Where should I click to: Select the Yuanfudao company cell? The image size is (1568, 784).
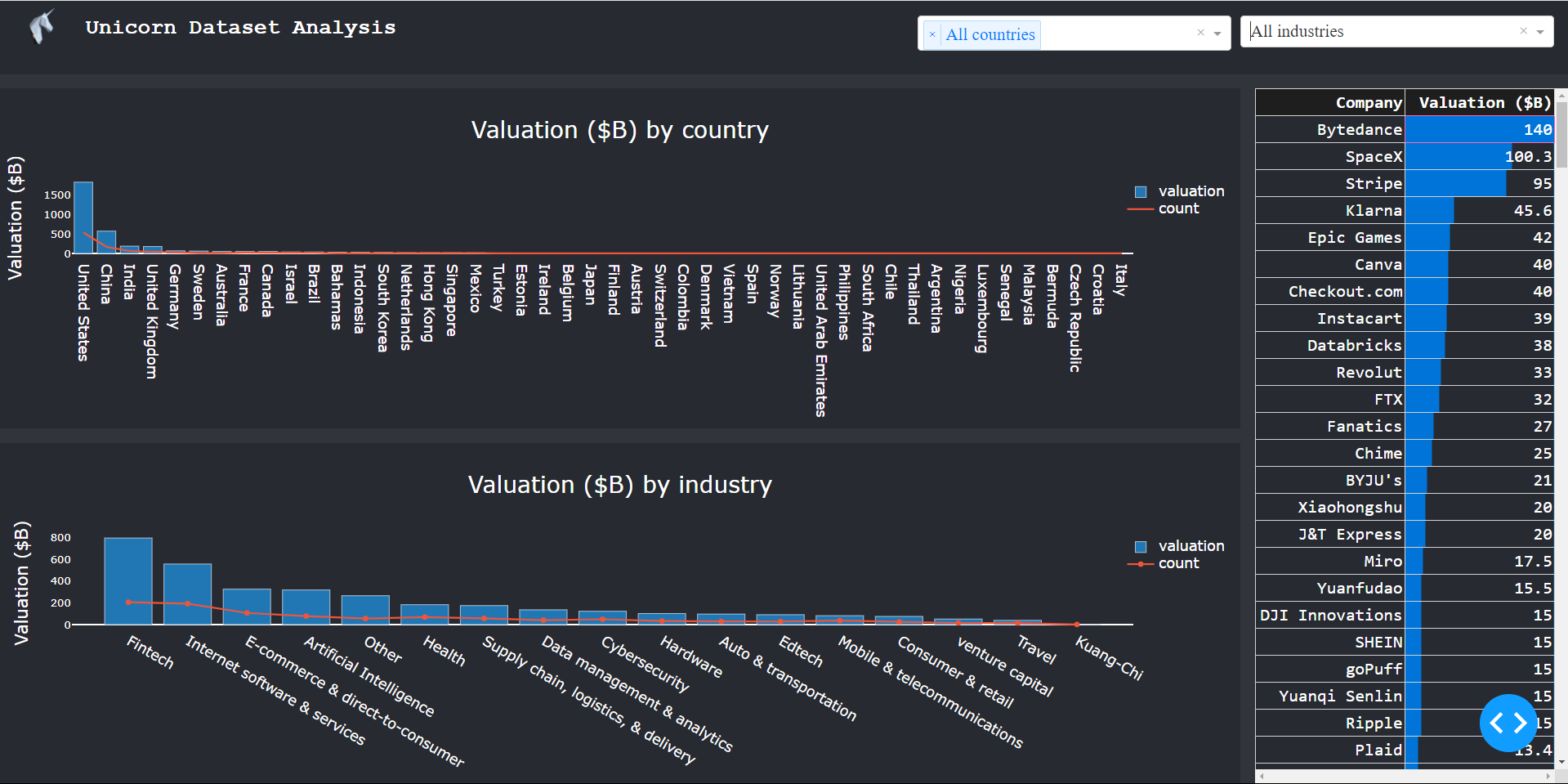(1330, 588)
